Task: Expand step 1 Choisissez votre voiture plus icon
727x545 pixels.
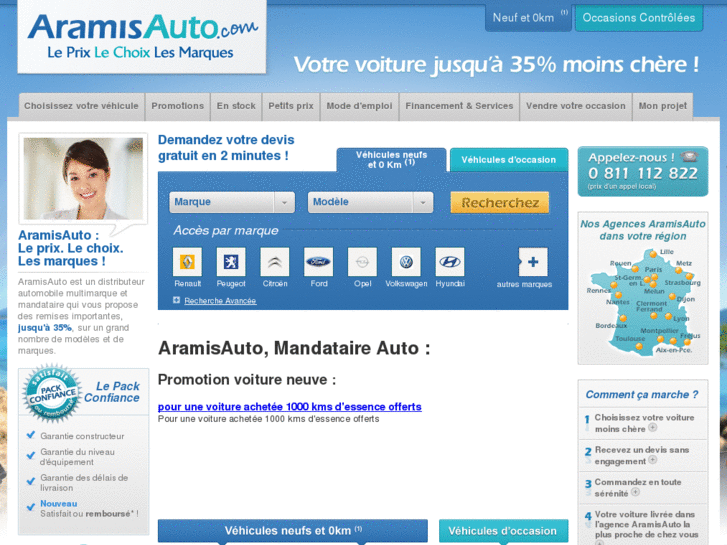Action: point(652,428)
